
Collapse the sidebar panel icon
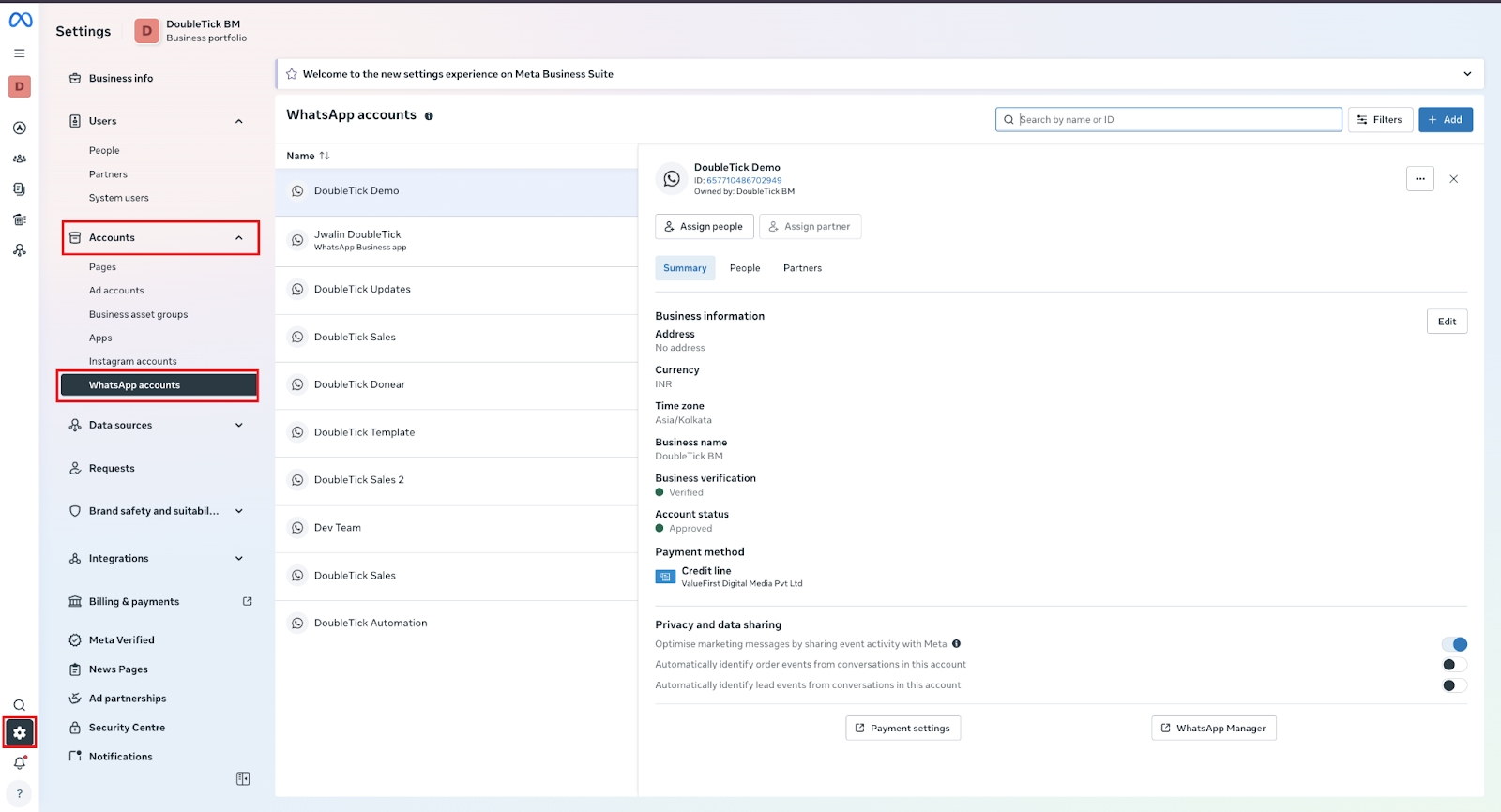(x=243, y=778)
